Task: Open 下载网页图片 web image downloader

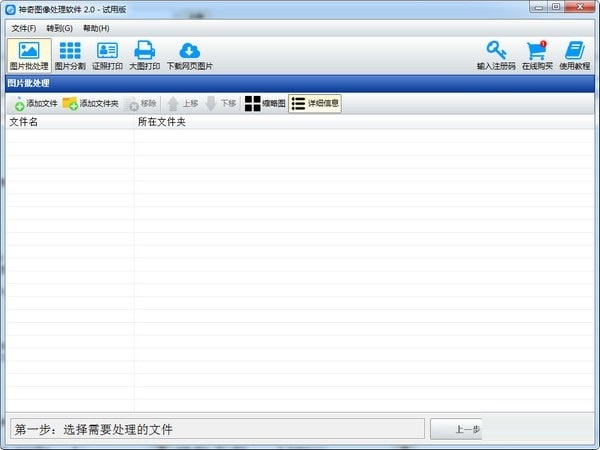Action: click(x=189, y=56)
